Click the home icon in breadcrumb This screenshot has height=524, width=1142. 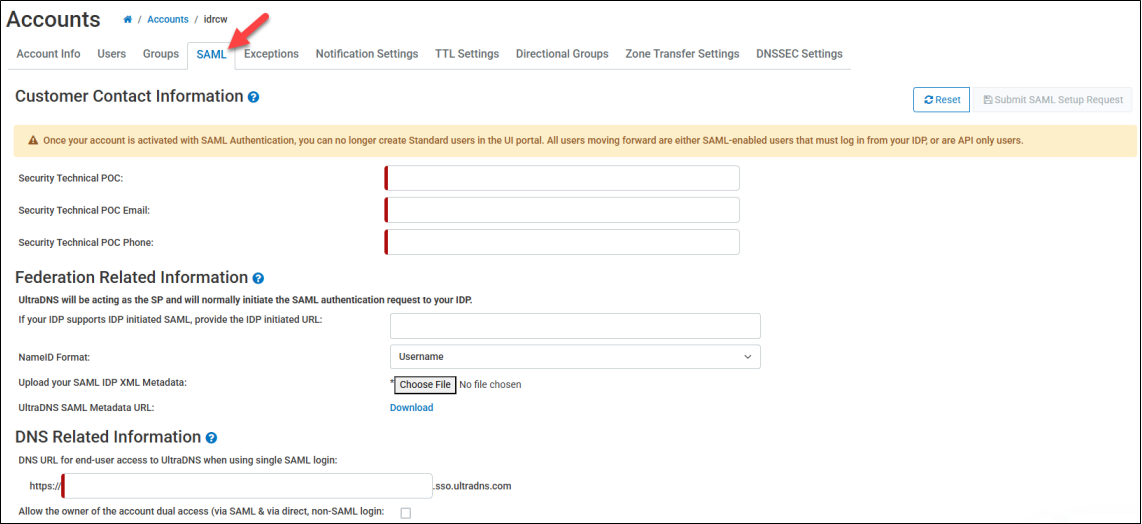[128, 20]
